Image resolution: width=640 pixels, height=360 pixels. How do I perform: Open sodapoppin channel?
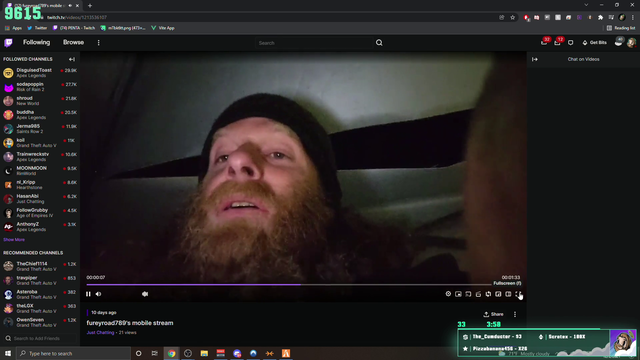coord(40,87)
